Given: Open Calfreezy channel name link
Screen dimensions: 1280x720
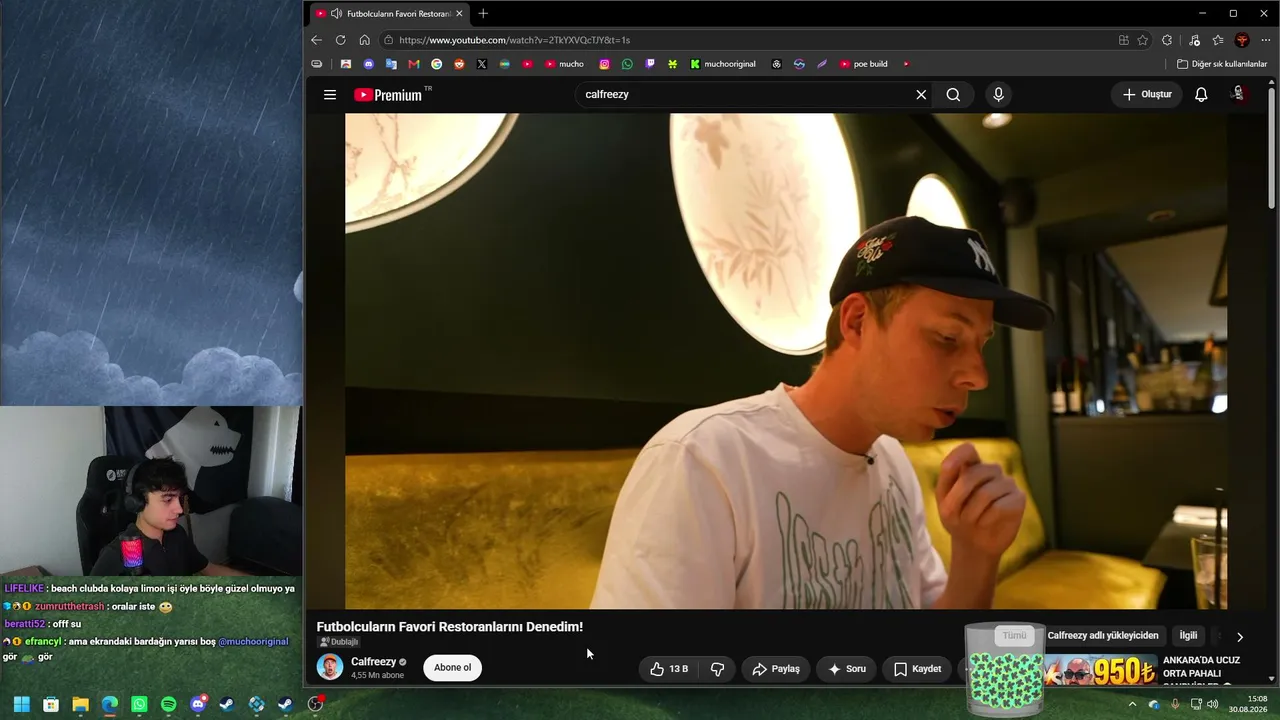Looking at the screenshot, I should click(373, 662).
